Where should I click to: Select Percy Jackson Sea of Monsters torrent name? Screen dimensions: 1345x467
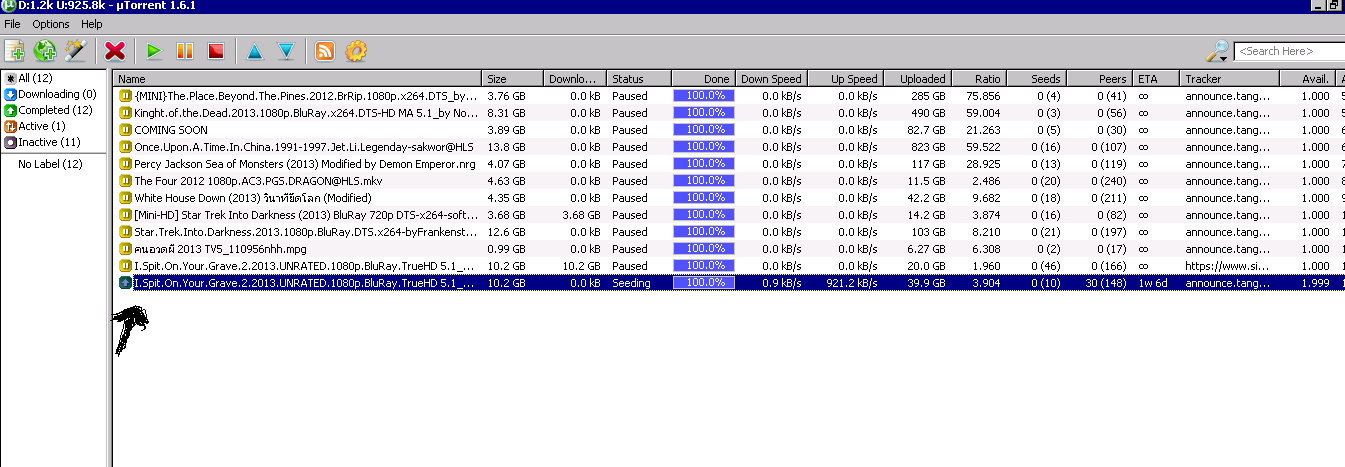[x=306, y=164]
